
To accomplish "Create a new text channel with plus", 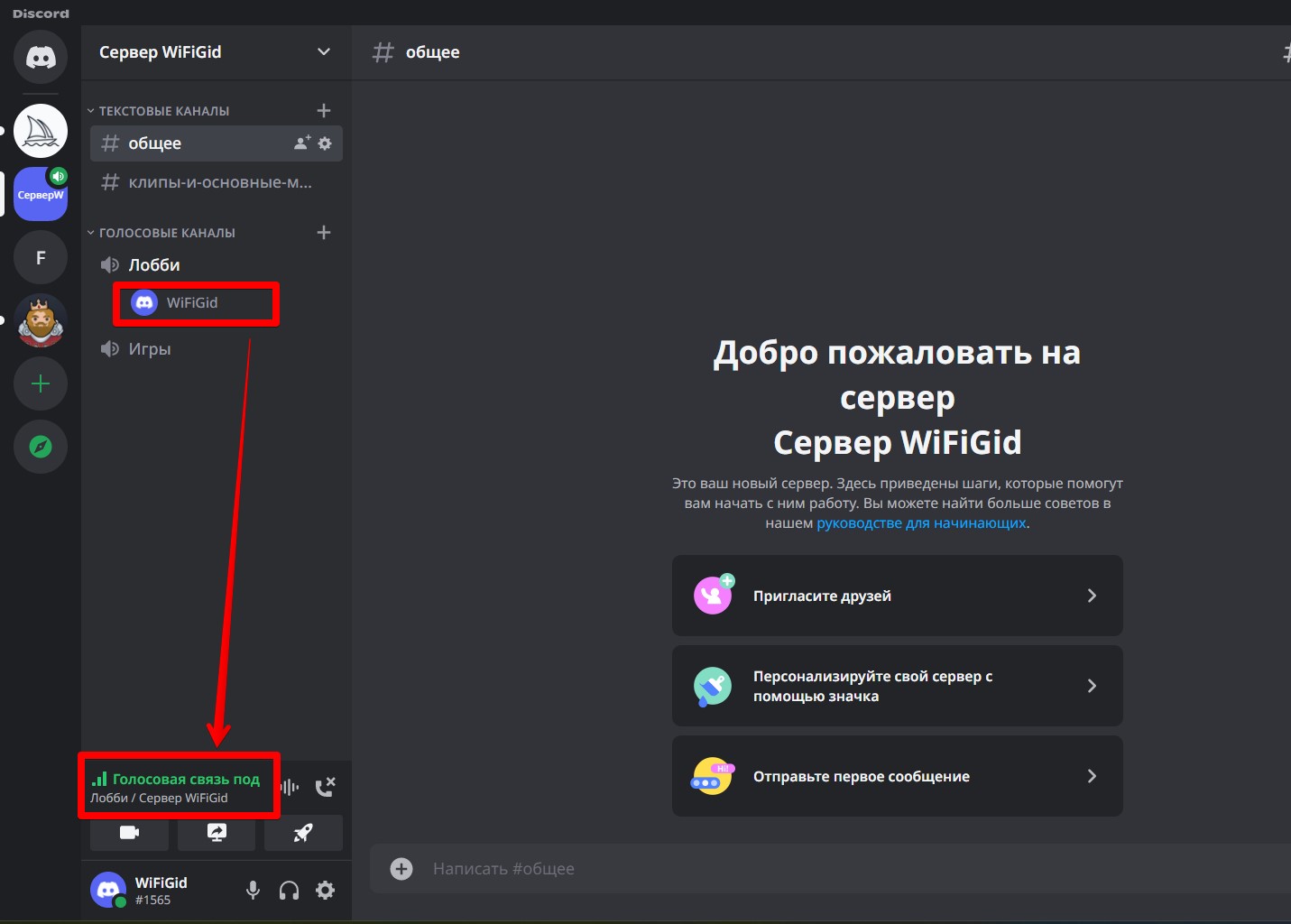I will pos(324,111).
